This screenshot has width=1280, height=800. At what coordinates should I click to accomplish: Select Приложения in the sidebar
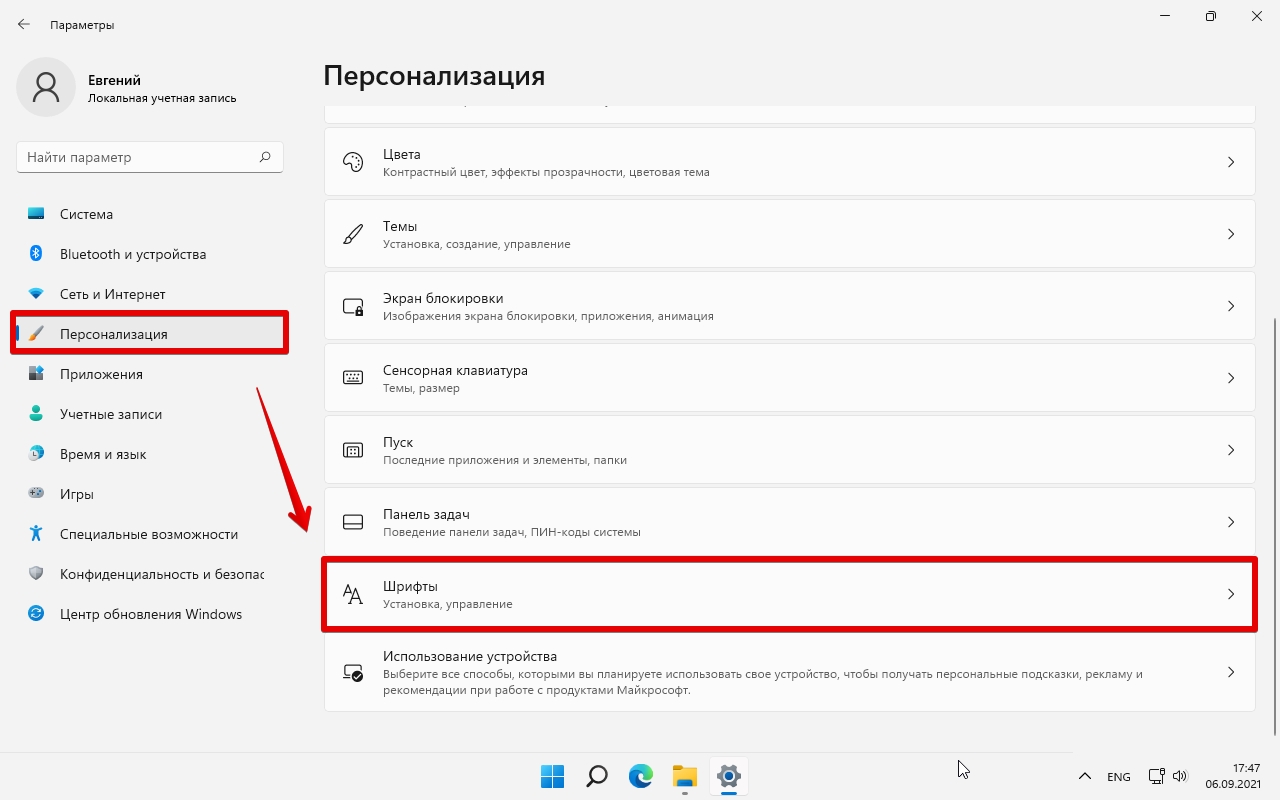click(x=150, y=374)
